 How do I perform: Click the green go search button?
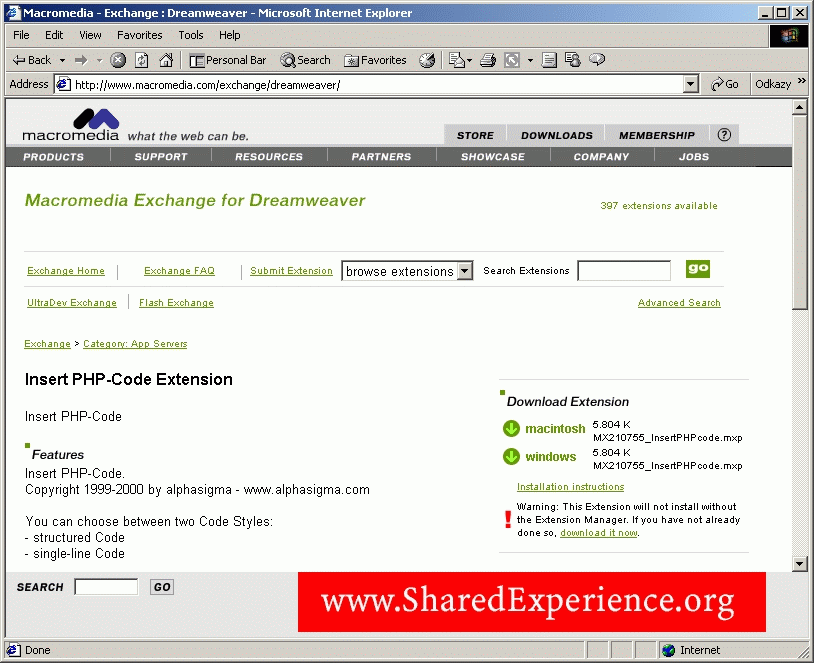[698, 269]
